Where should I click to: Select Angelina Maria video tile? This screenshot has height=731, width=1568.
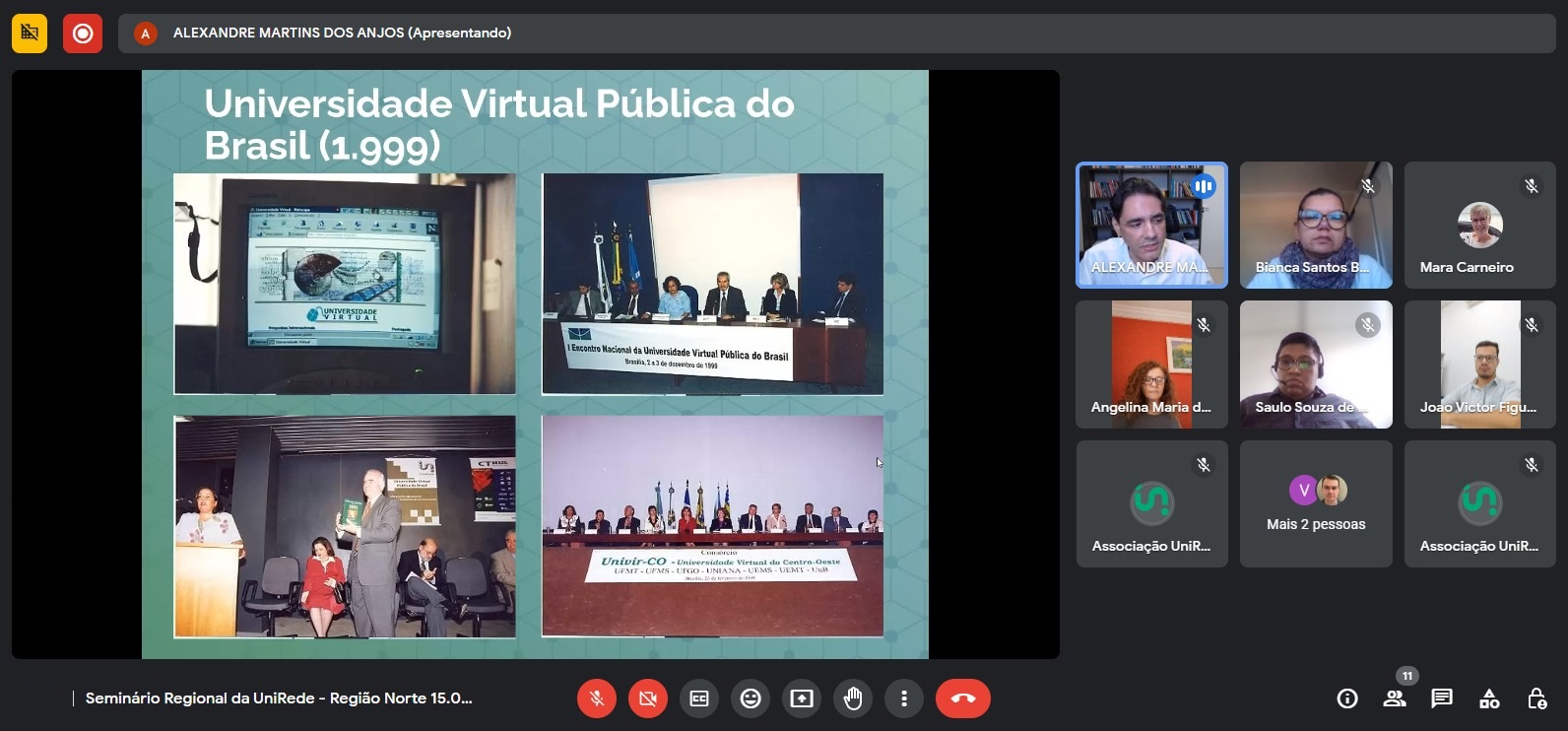coord(1151,365)
